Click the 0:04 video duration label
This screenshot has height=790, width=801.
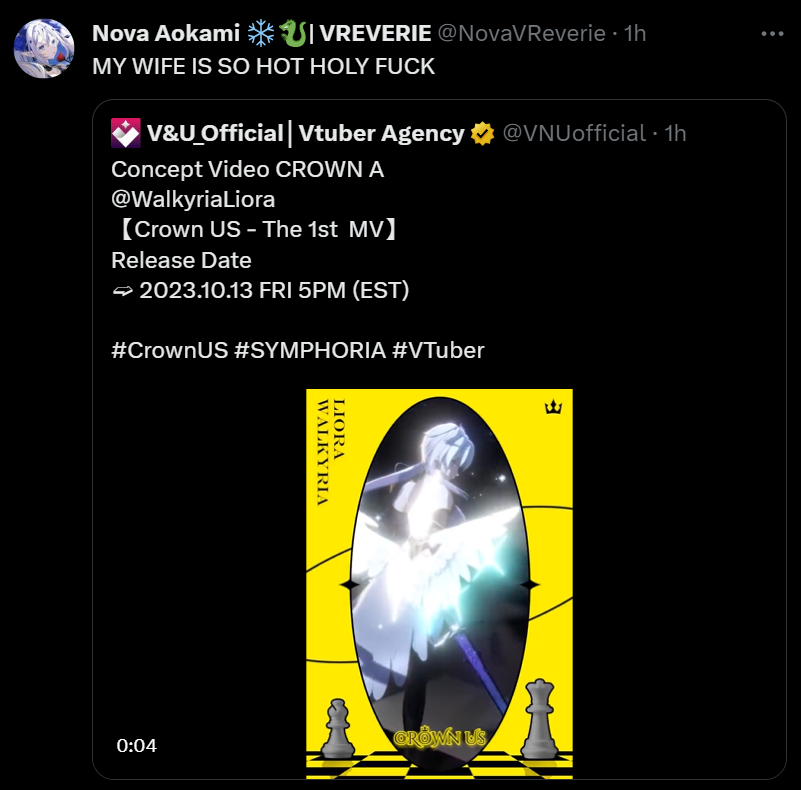pos(136,746)
